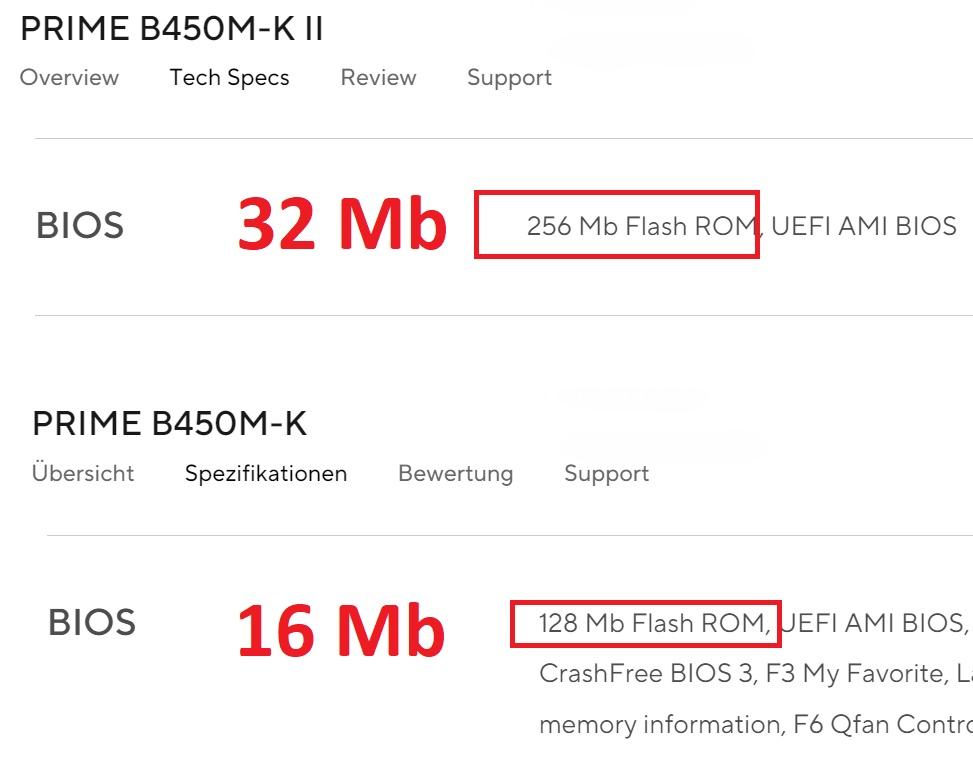Click UEFI AMI BIOS after 256 Mb

pos(864,226)
